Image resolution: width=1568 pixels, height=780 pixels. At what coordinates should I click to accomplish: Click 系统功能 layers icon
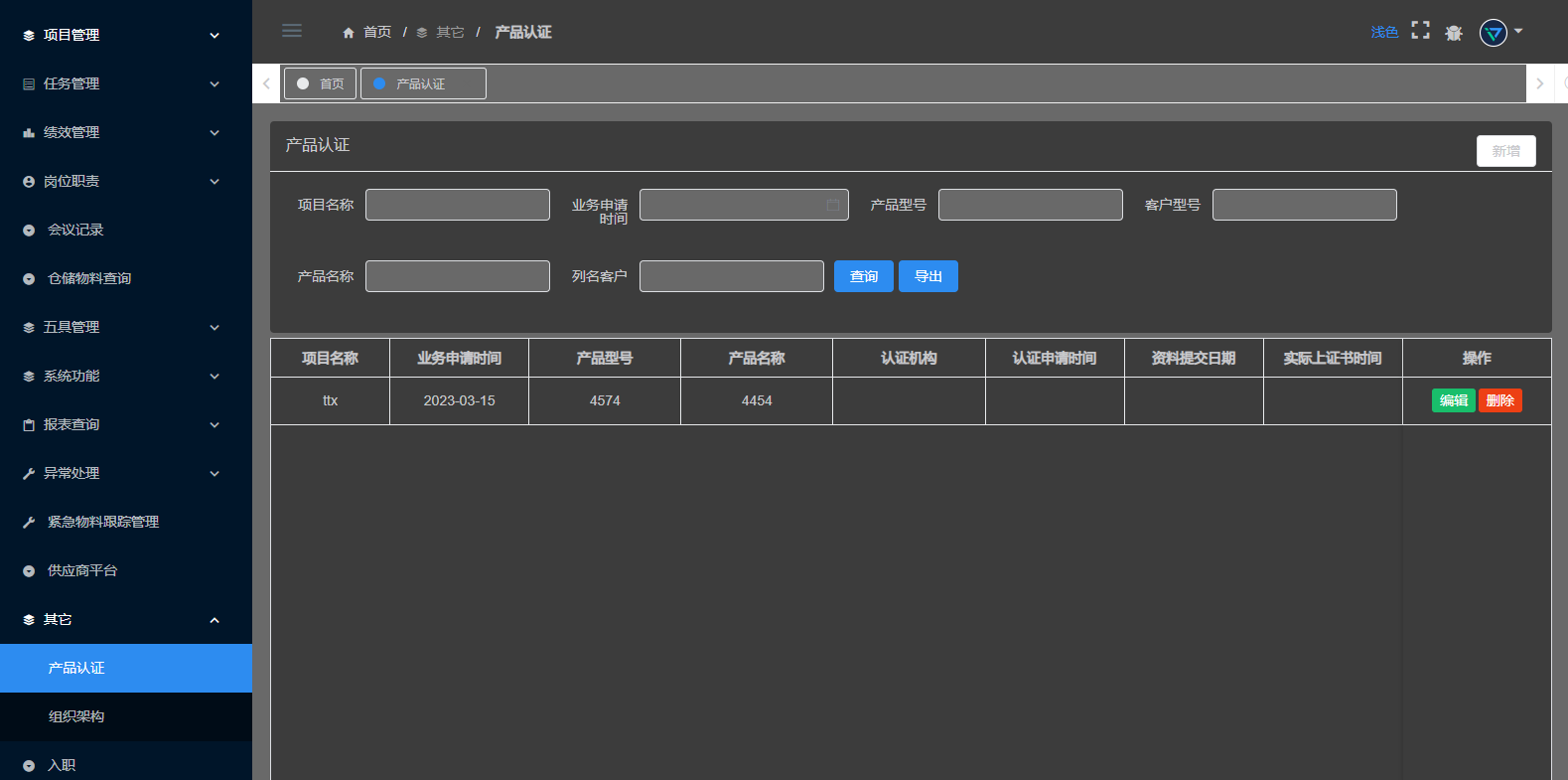(29, 377)
